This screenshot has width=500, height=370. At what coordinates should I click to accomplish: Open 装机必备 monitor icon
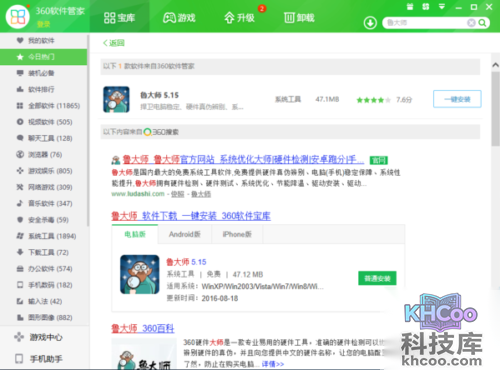pos(20,73)
